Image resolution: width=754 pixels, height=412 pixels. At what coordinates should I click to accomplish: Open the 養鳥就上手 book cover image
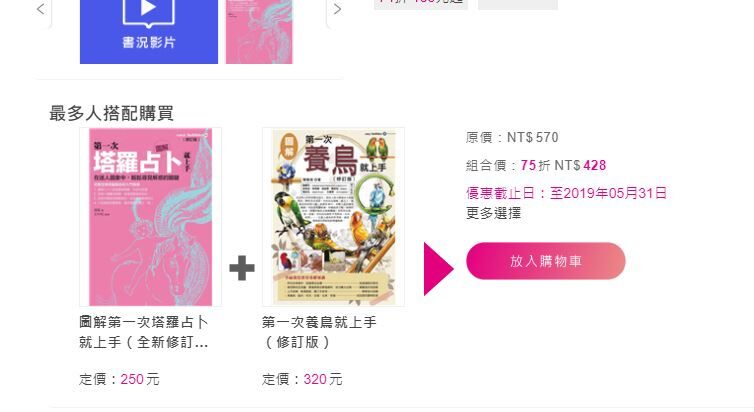333,217
